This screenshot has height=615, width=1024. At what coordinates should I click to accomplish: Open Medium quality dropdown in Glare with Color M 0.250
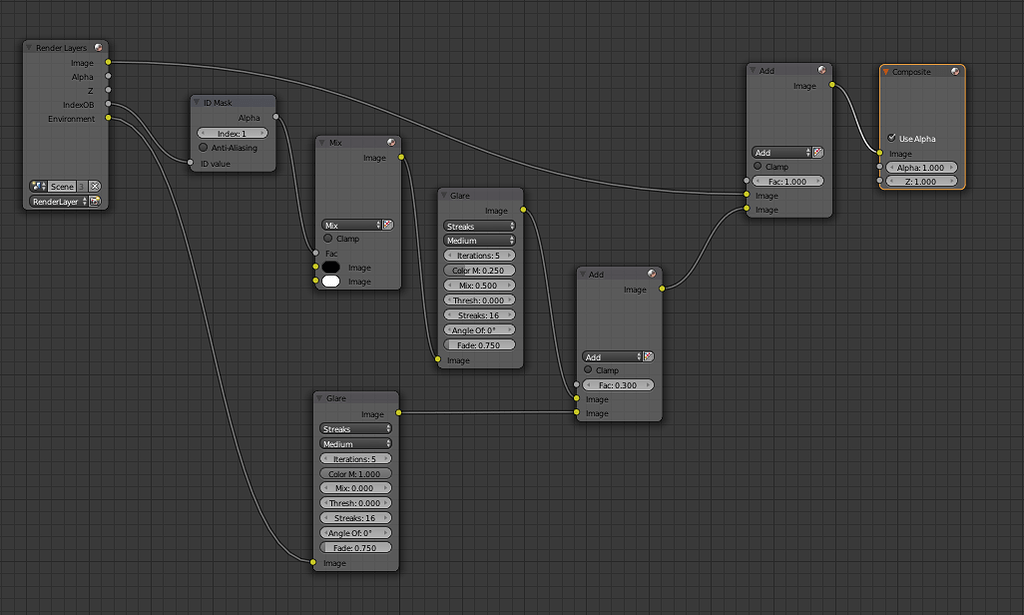coord(479,241)
